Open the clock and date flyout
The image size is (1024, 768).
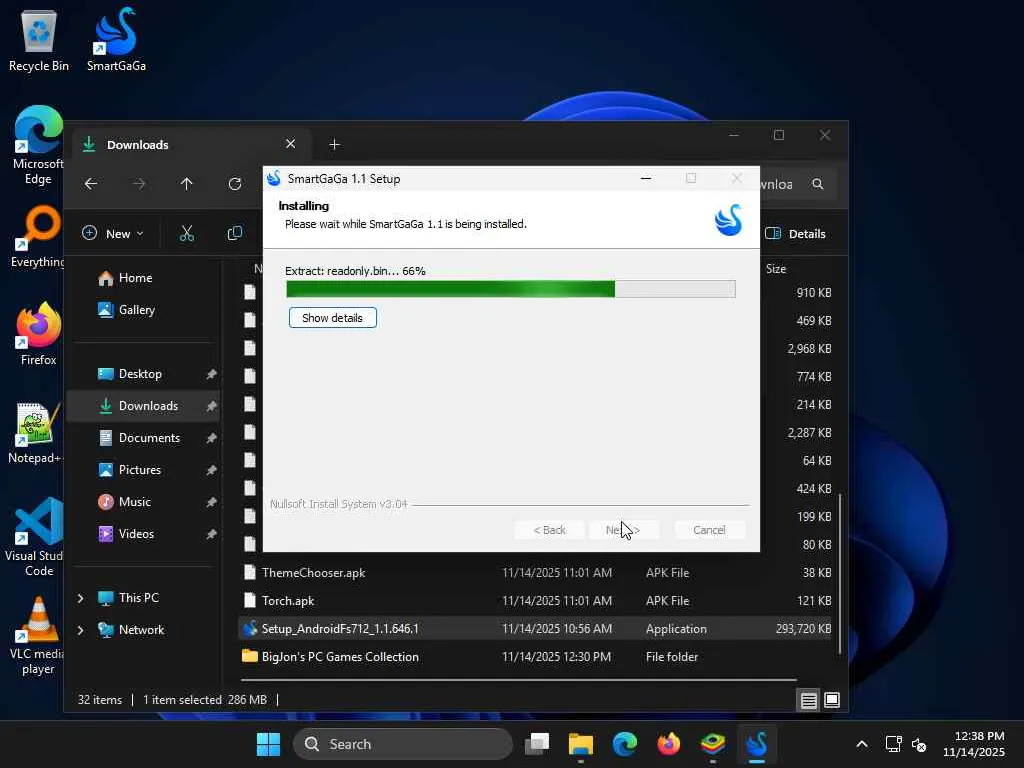coord(974,744)
